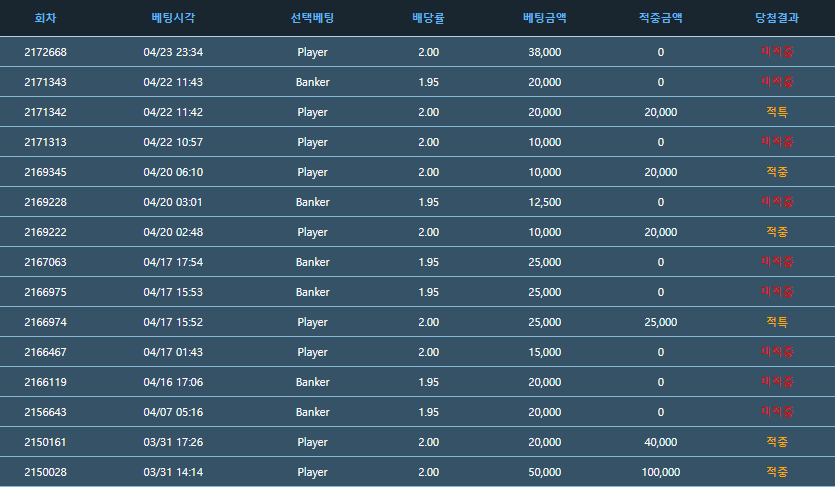Select bet time 04/17 15:53
The width and height of the screenshot is (835, 489).
coord(173,292)
